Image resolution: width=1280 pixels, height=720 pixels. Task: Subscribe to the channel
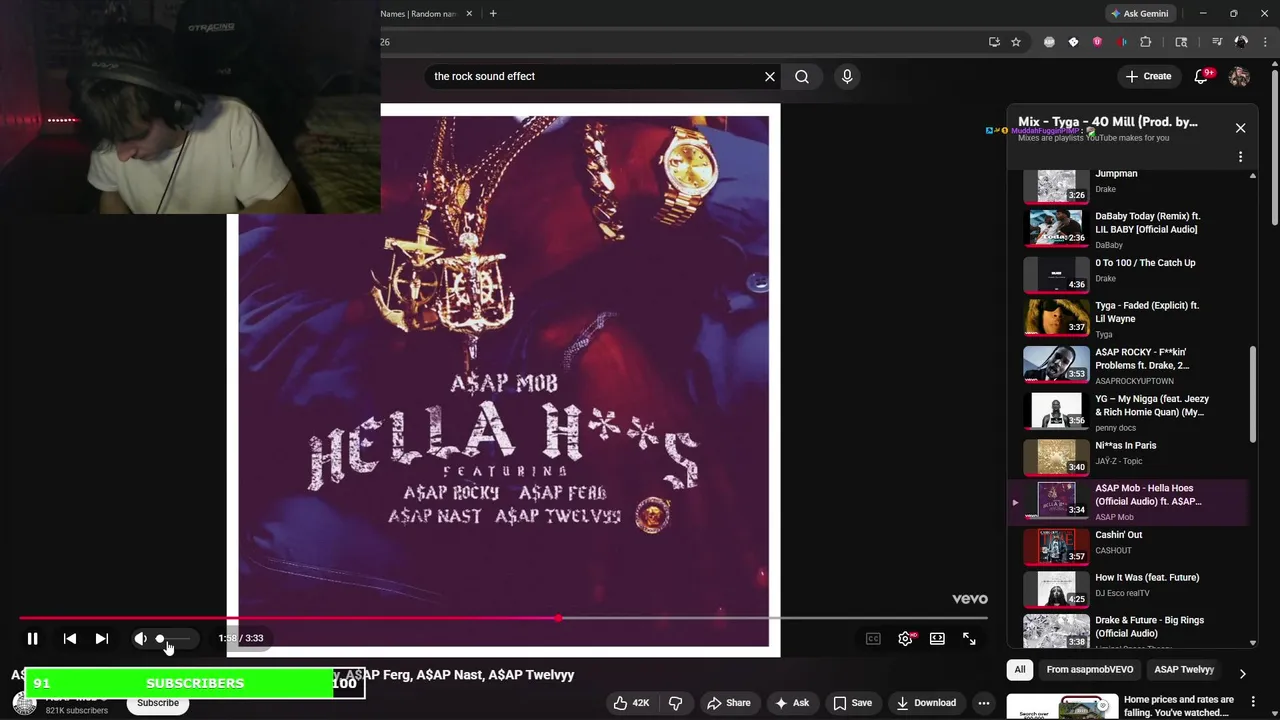point(158,703)
